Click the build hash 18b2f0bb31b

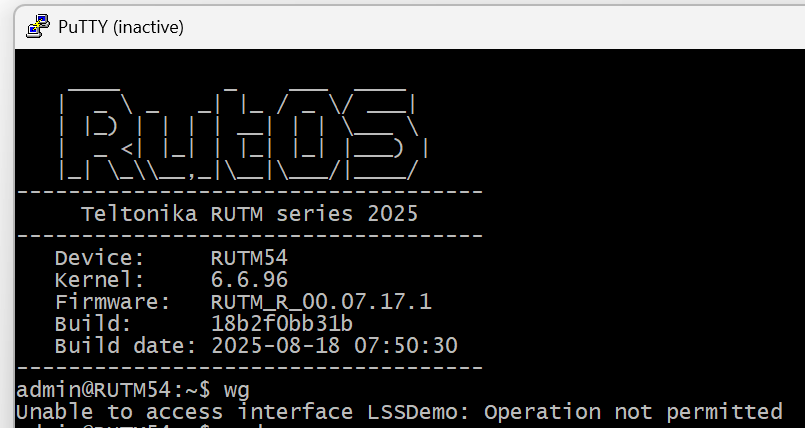click(x=282, y=324)
